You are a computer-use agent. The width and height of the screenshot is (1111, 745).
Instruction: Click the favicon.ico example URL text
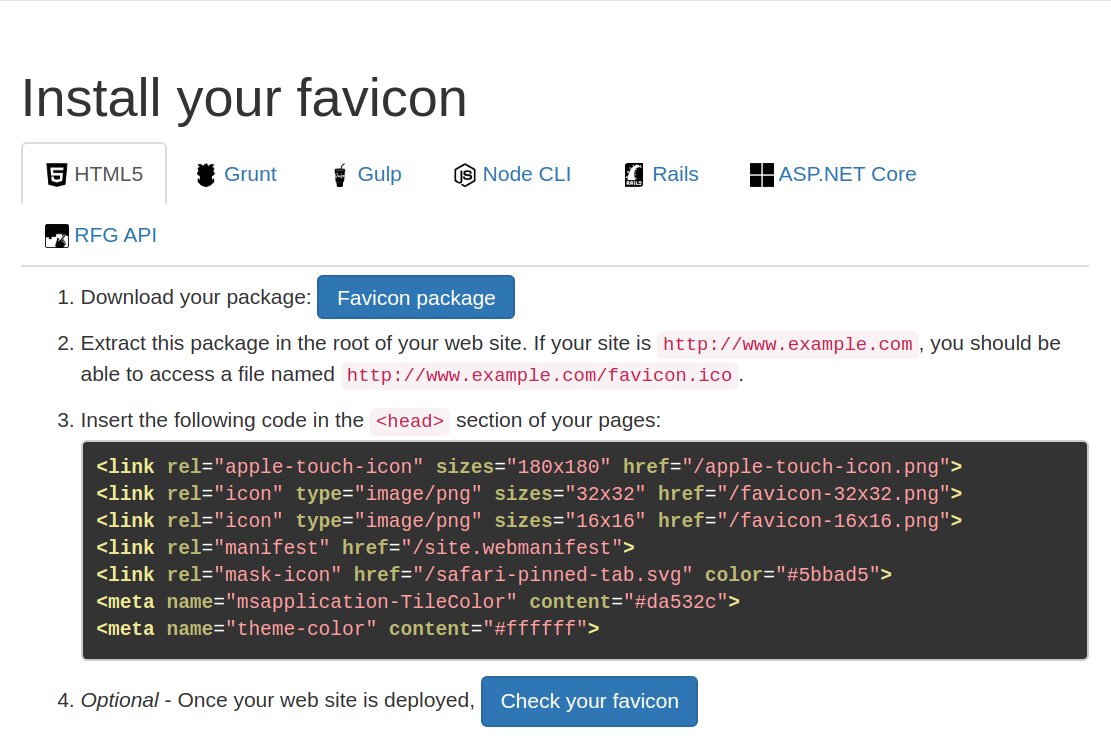click(539, 375)
